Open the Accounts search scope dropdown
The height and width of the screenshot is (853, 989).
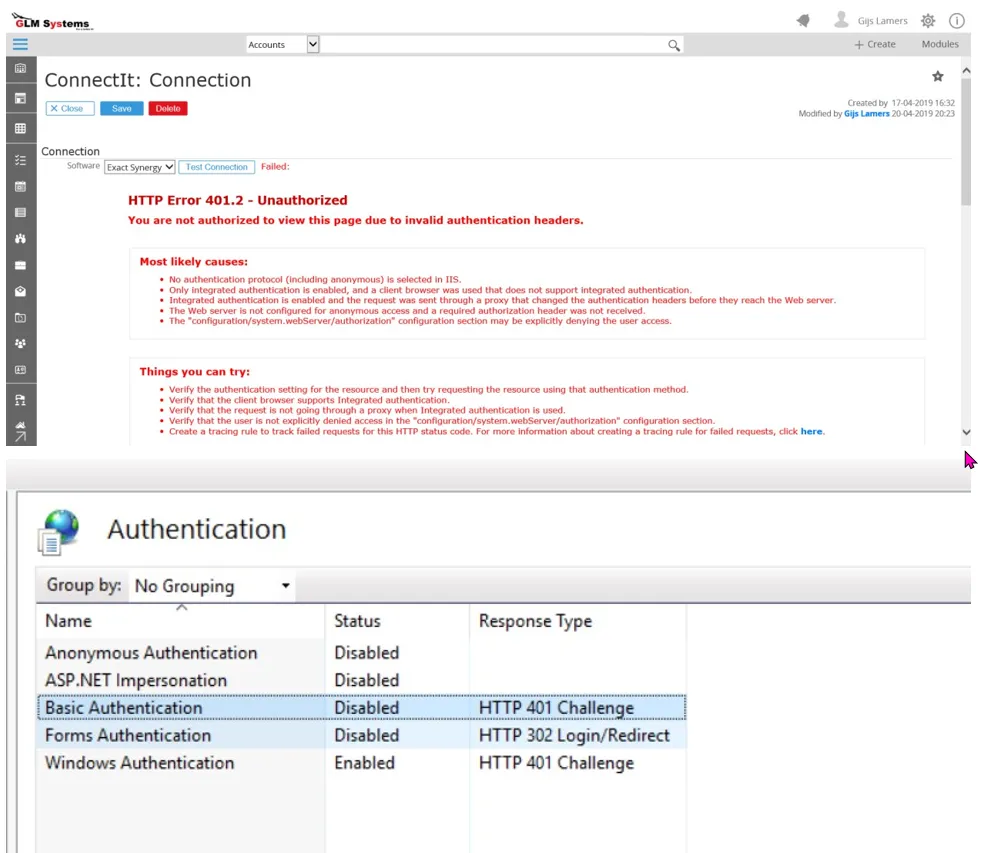pyautogui.click(x=312, y=44)
